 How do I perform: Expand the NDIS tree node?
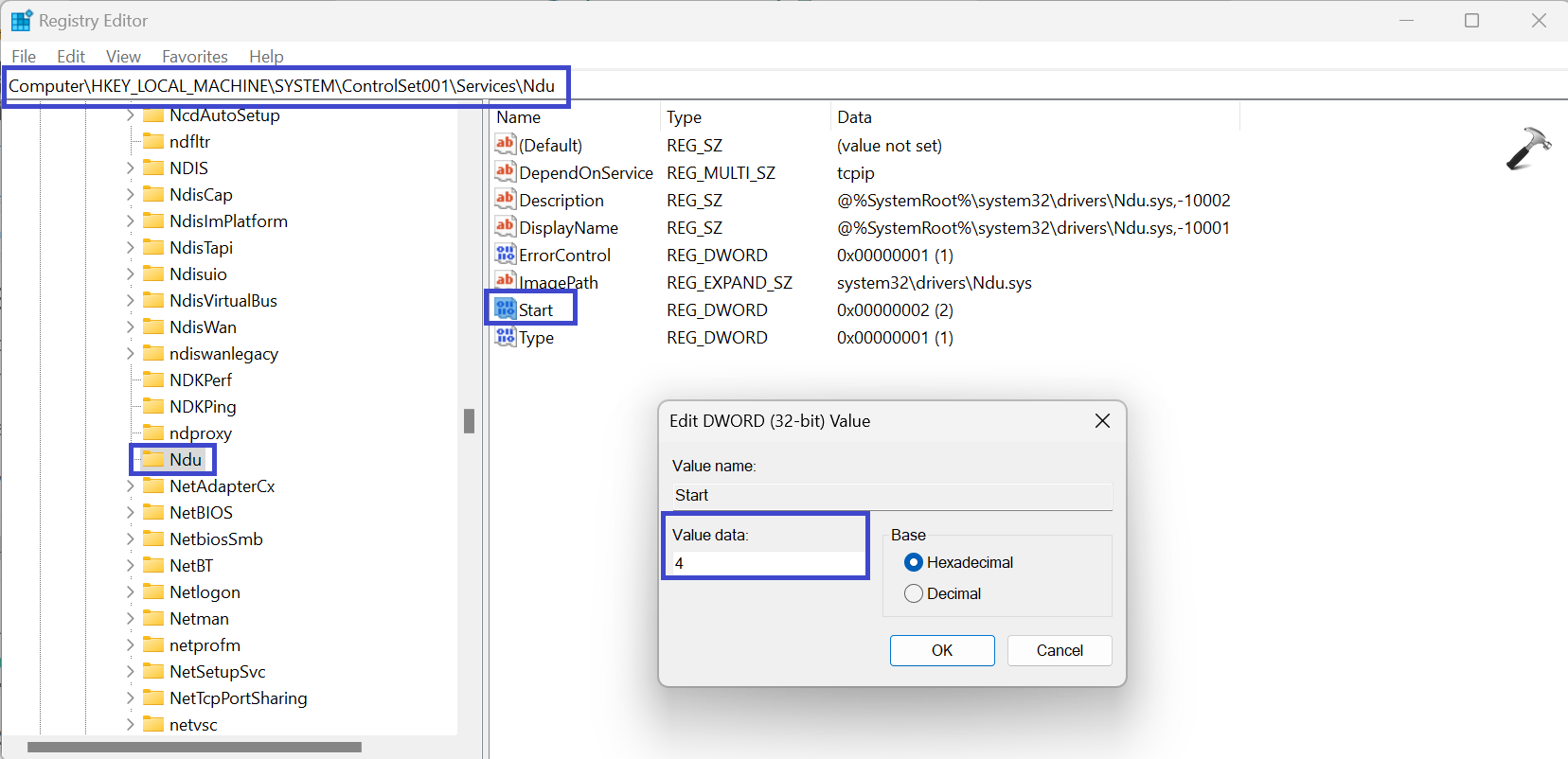(x=131, y=168)
